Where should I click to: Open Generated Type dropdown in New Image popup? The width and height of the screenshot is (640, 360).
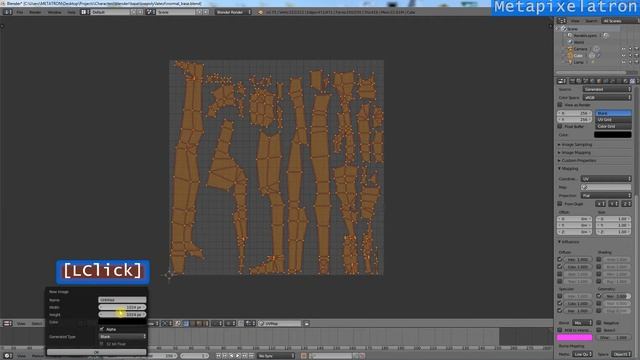click(122, 337)
